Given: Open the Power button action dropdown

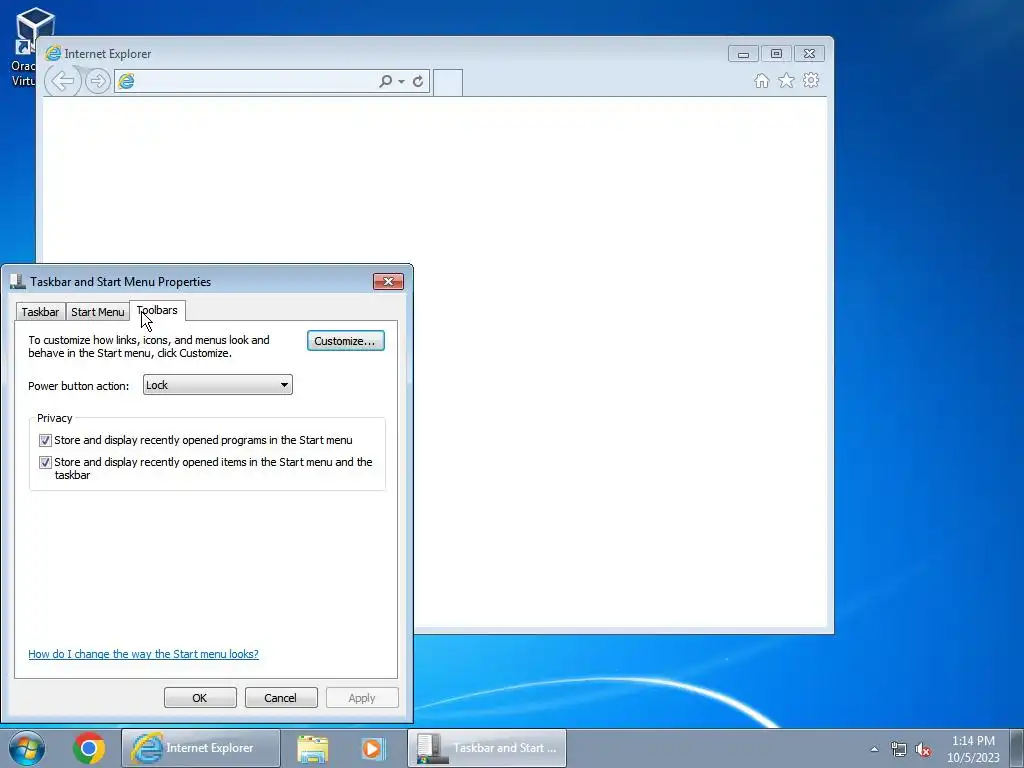Looking at the screenshot, I should pos(217,385).
